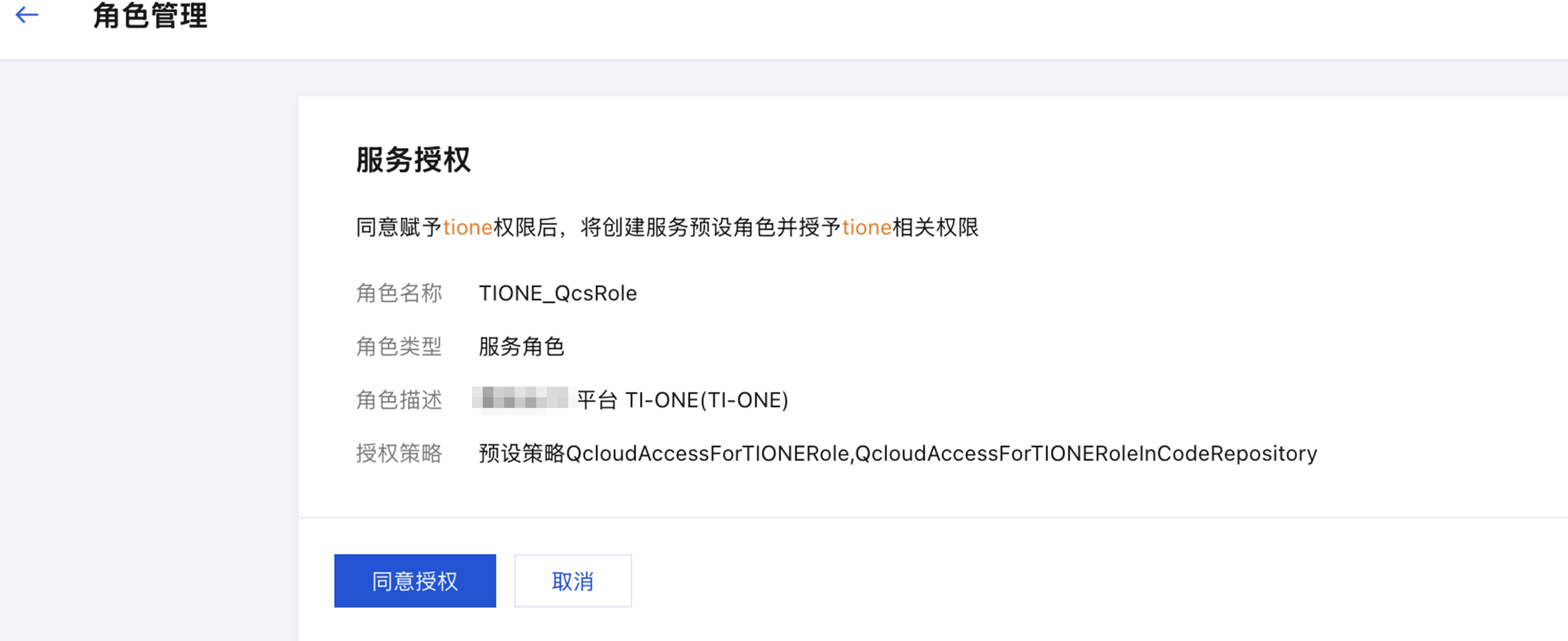
Task: Click the authorization description sentence
Action: [667, 228]
